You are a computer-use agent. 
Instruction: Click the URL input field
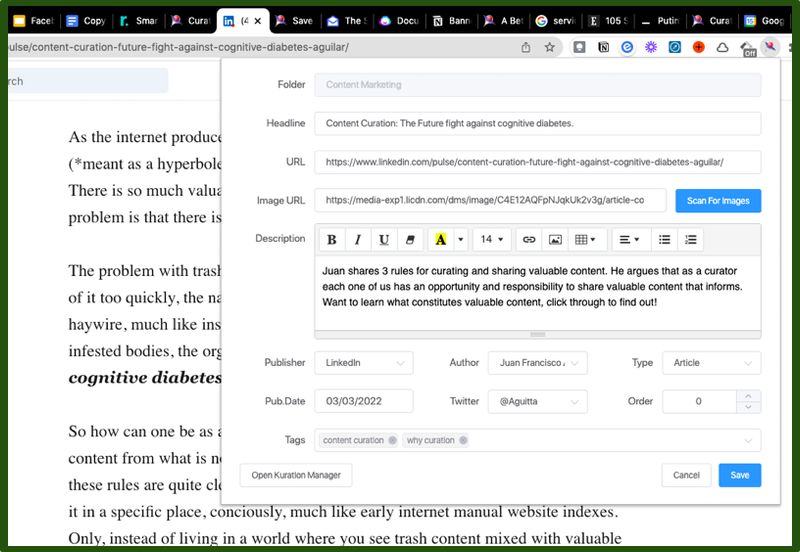click(x=537, y=162)
